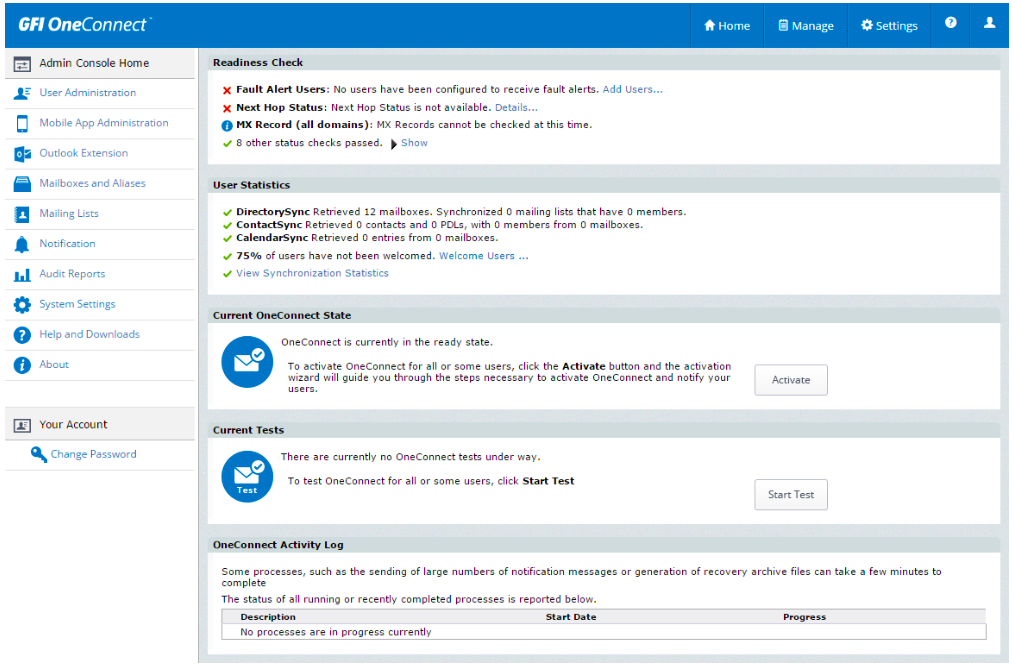Click the Mailboxes and Aliases icon
The image size is (1013, 668).
(x=22, y=184)
